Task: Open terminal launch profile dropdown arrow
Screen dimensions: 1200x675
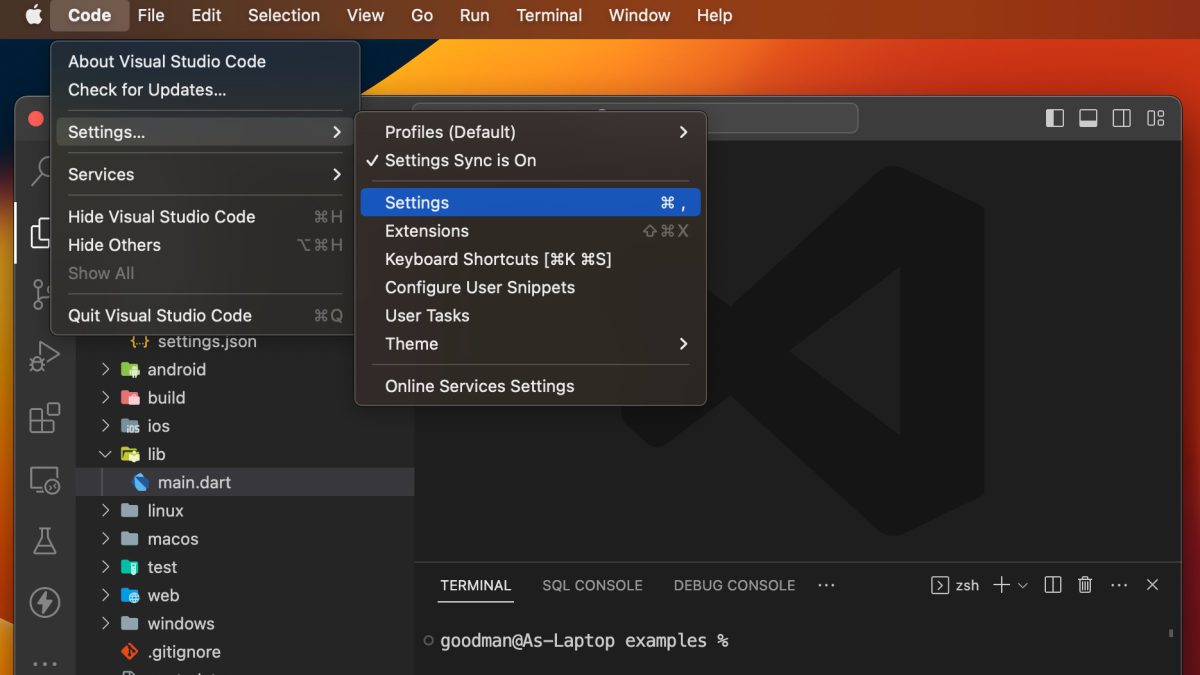Action: pyautogui.click(x=1022, y=585)
